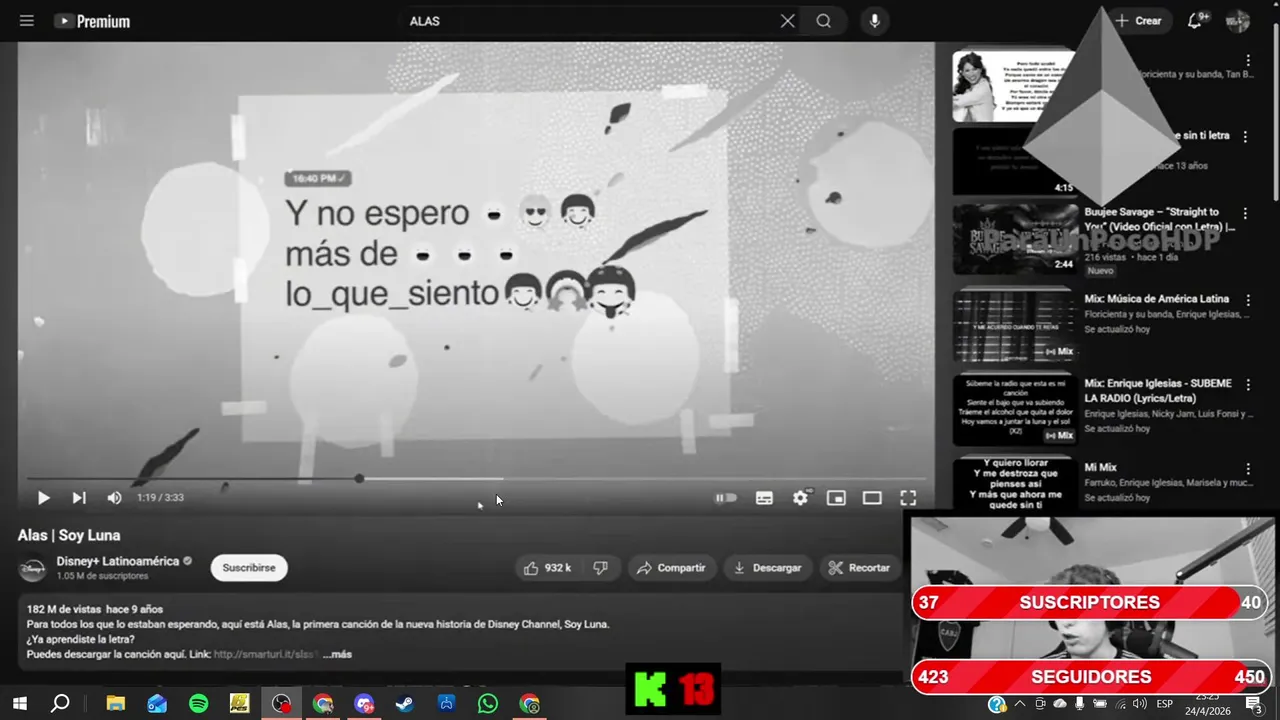Change the ESP input language
Viewport: 1280px width, 720px height.
(1165, 704)
